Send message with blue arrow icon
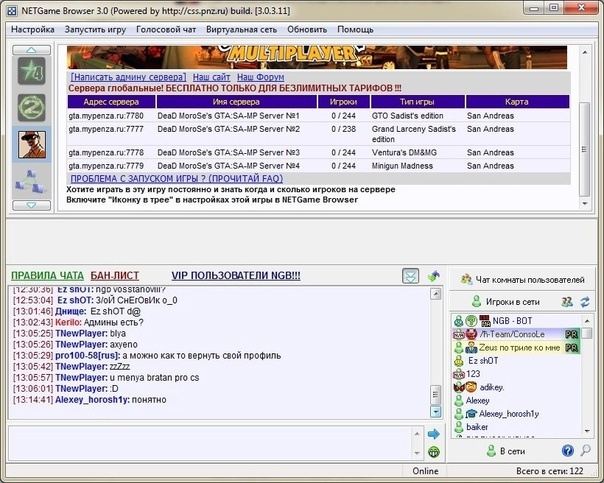This screenshot has height=483, width=604. tap(434, 434)
